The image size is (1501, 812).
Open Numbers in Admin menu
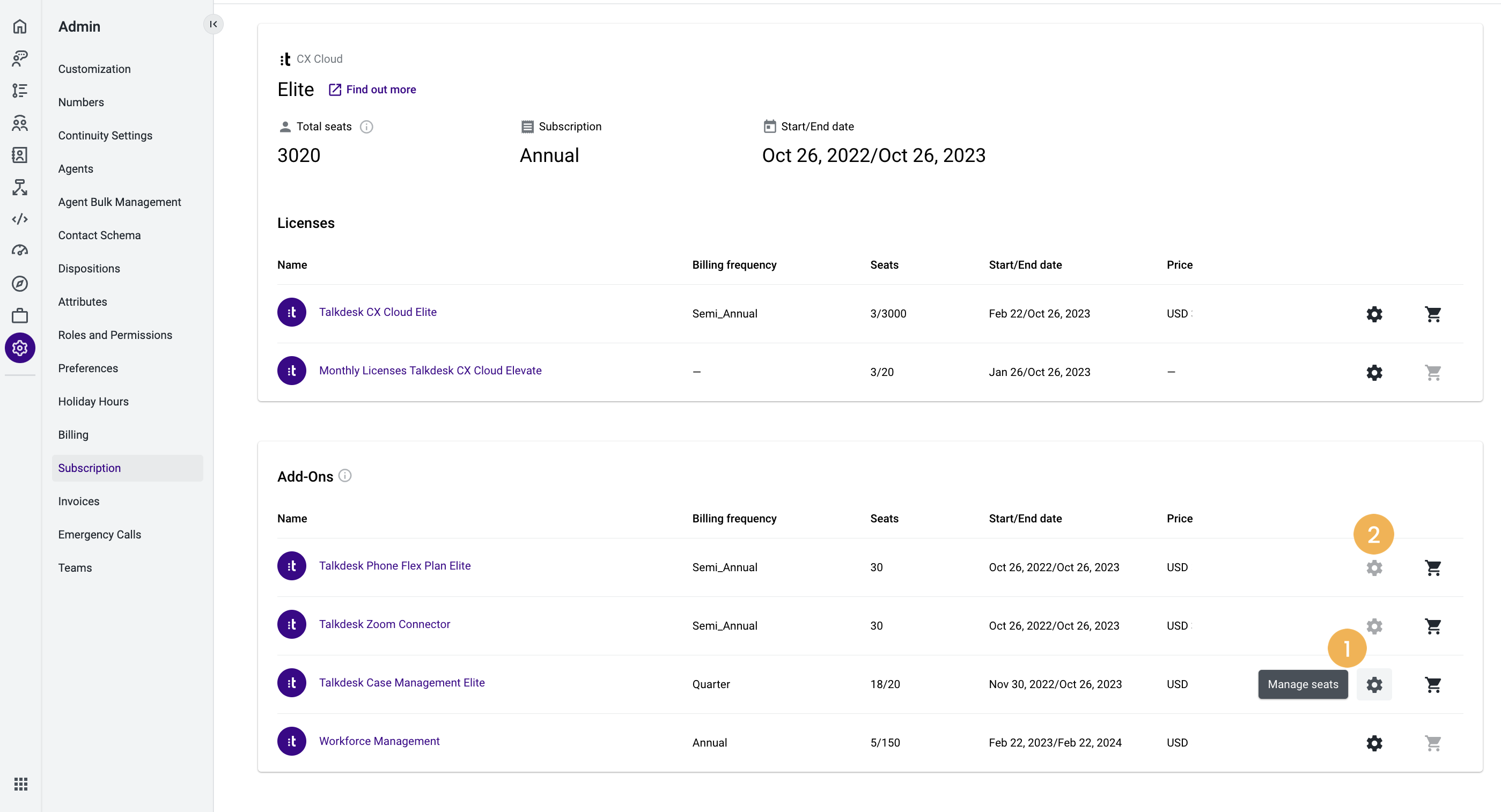(81, 102)
